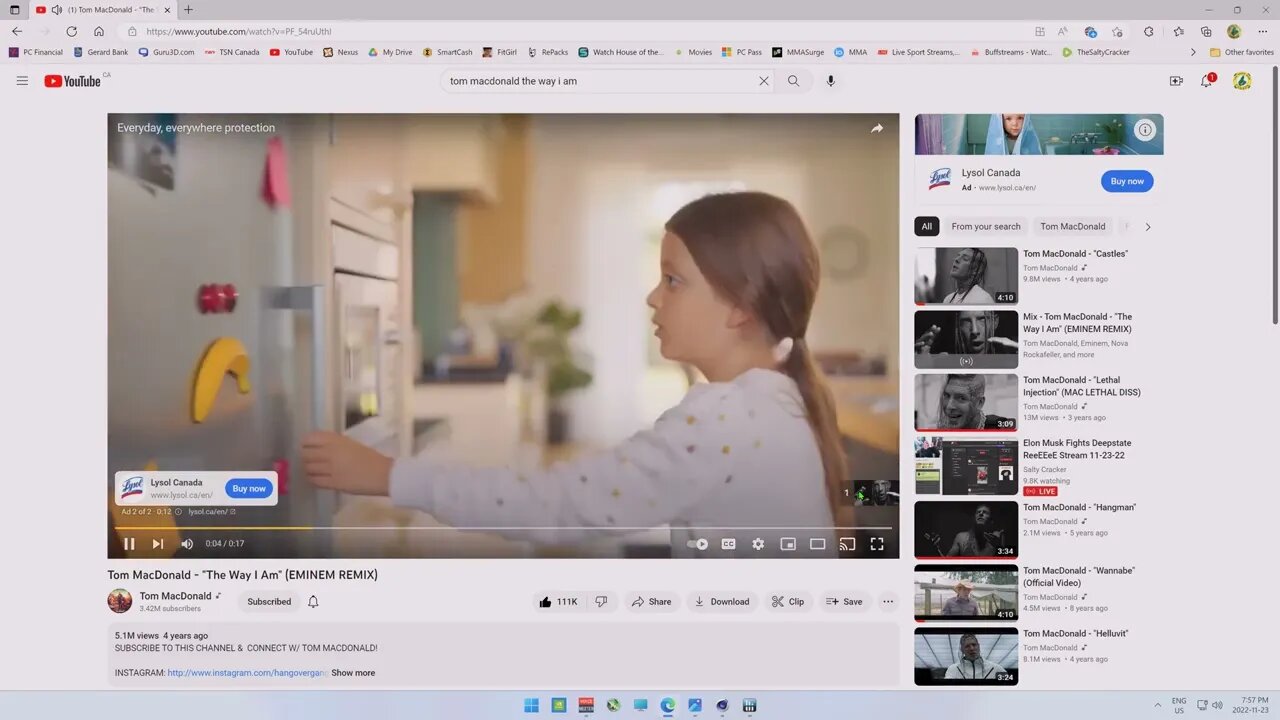The height and width of the screenshot is (720, 1280).
Task: Open the Create video icon
Action: point(1176,81)
